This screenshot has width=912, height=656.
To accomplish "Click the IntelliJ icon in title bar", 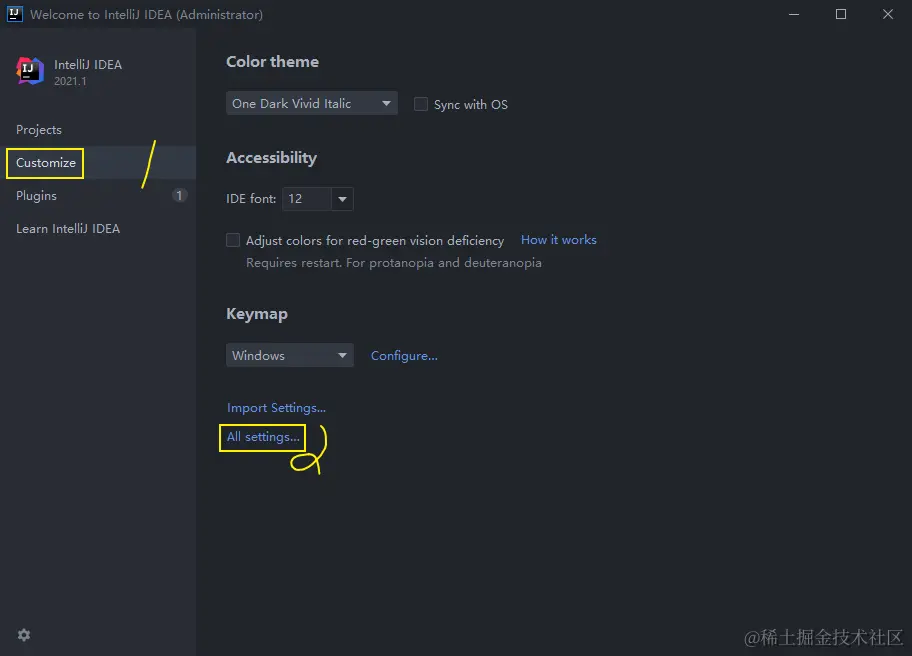I will click(x=15, y=14).
